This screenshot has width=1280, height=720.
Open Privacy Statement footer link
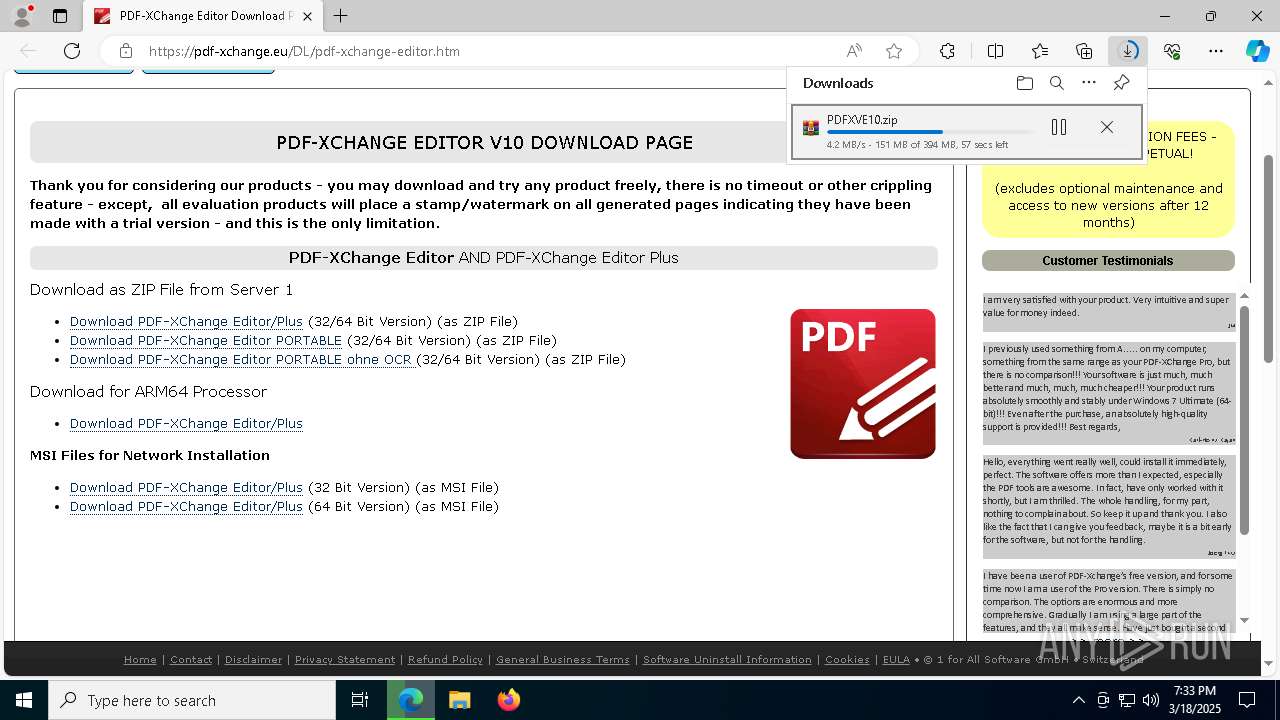(345, 659)
